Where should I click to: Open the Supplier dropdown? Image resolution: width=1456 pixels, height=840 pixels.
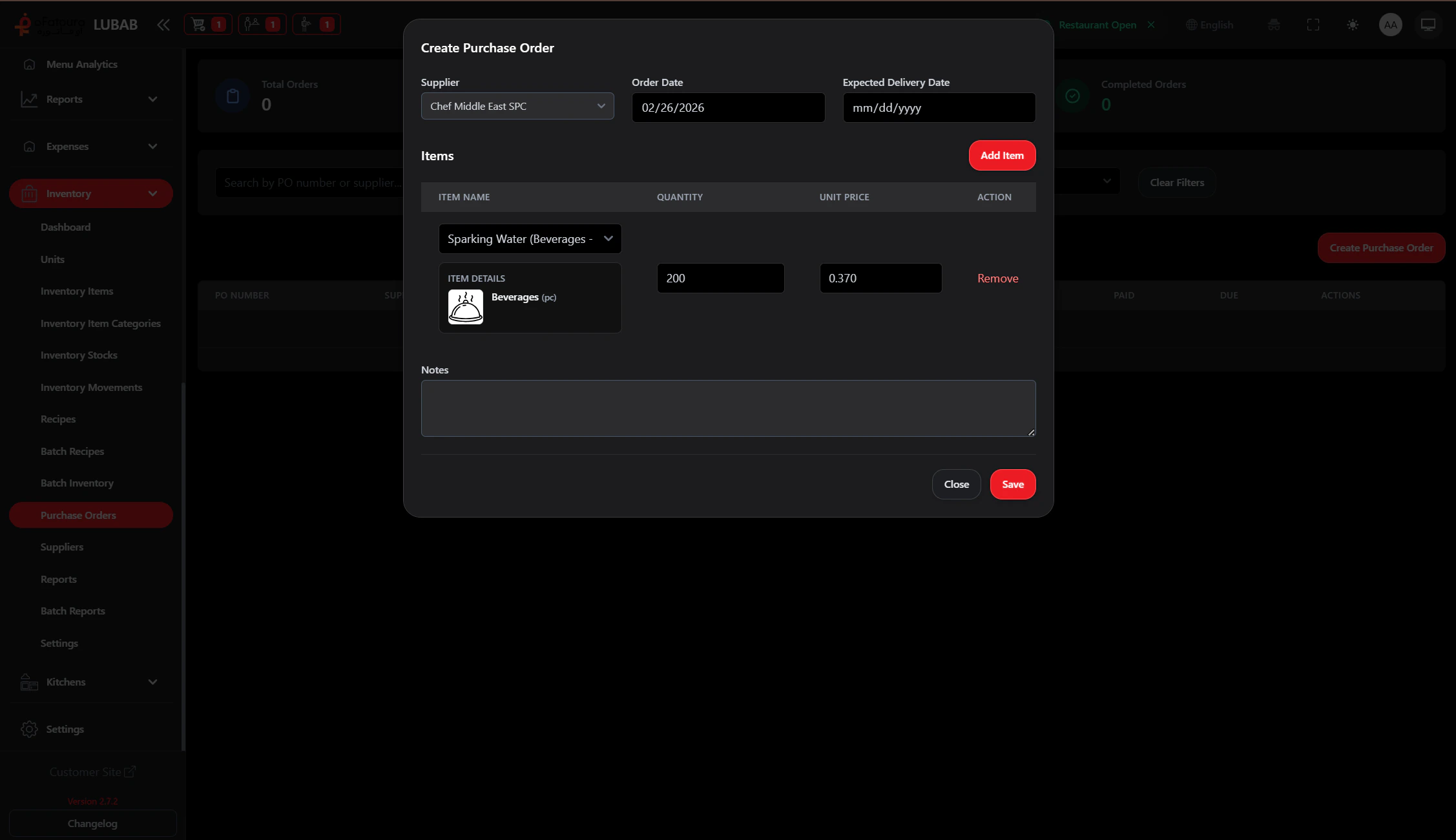[x=517, y=106]
